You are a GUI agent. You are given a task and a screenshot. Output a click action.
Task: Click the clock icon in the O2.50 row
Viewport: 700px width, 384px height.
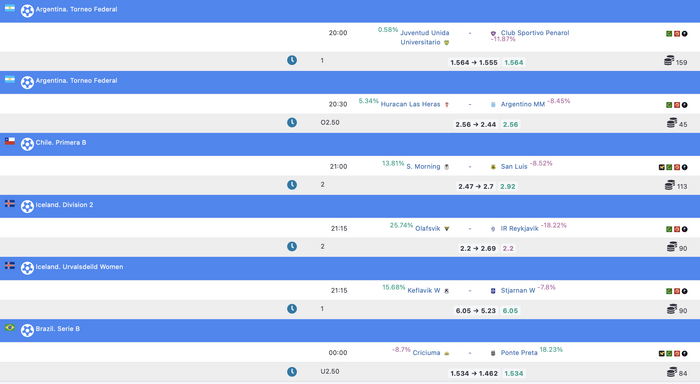(x=292, y=122)
